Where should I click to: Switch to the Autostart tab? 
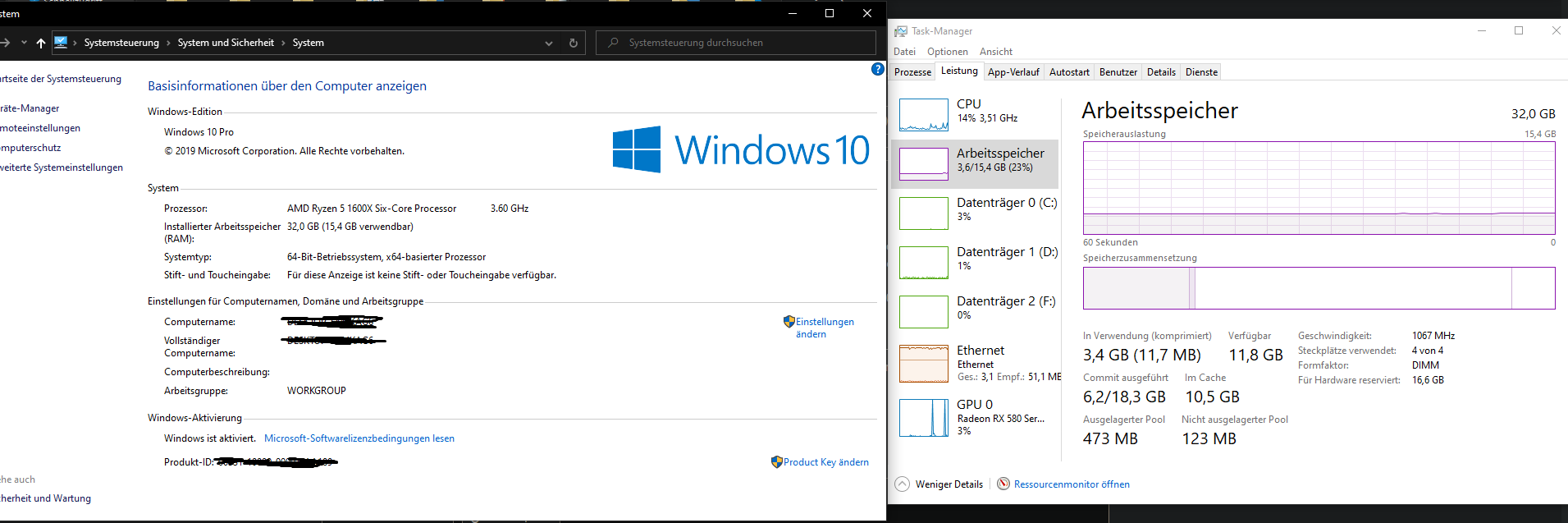click(x=1069, y=72)
